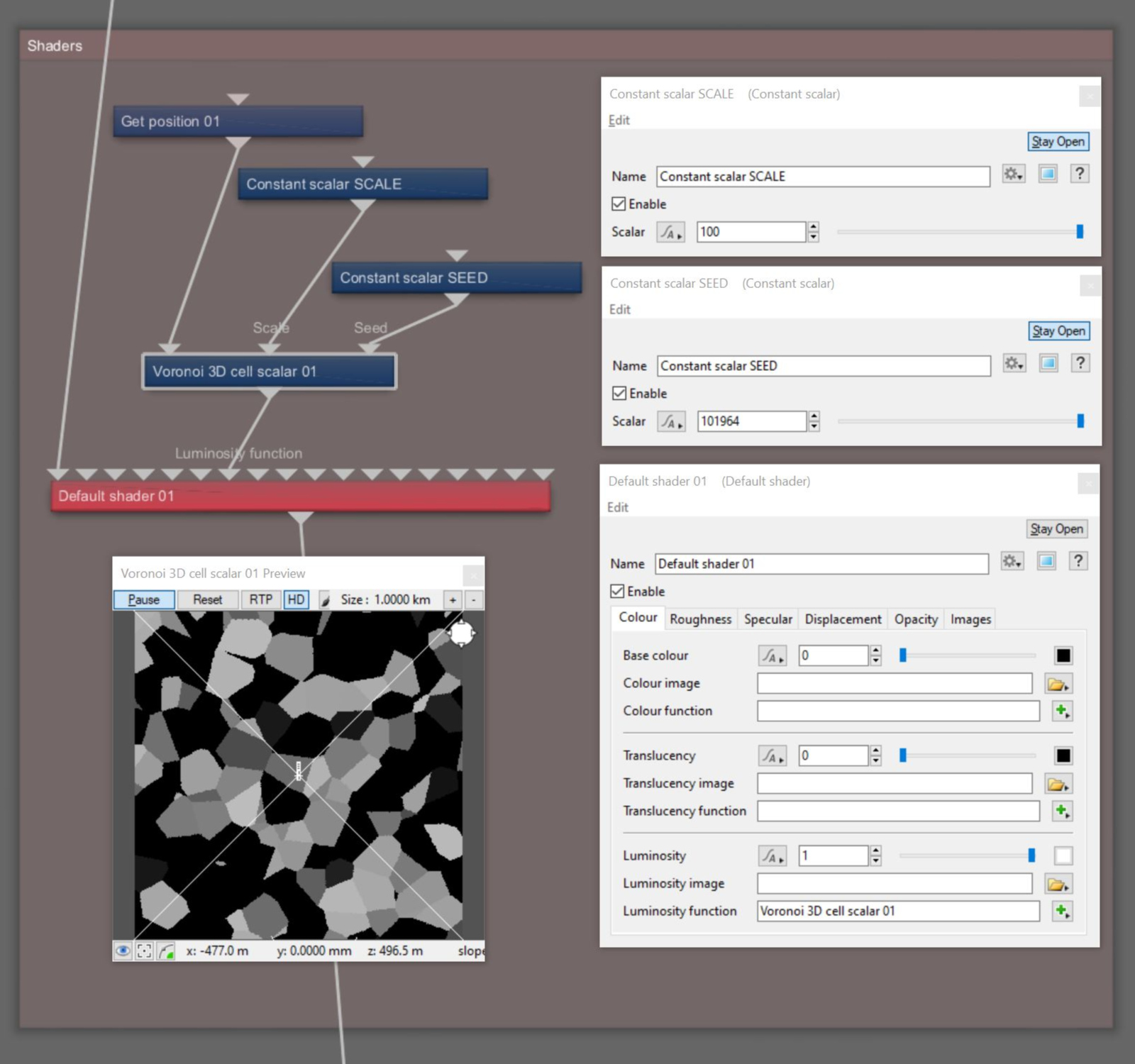Switch to the Specular tab
This screenshot has height=1064, width=1135.
click(768, 619)
